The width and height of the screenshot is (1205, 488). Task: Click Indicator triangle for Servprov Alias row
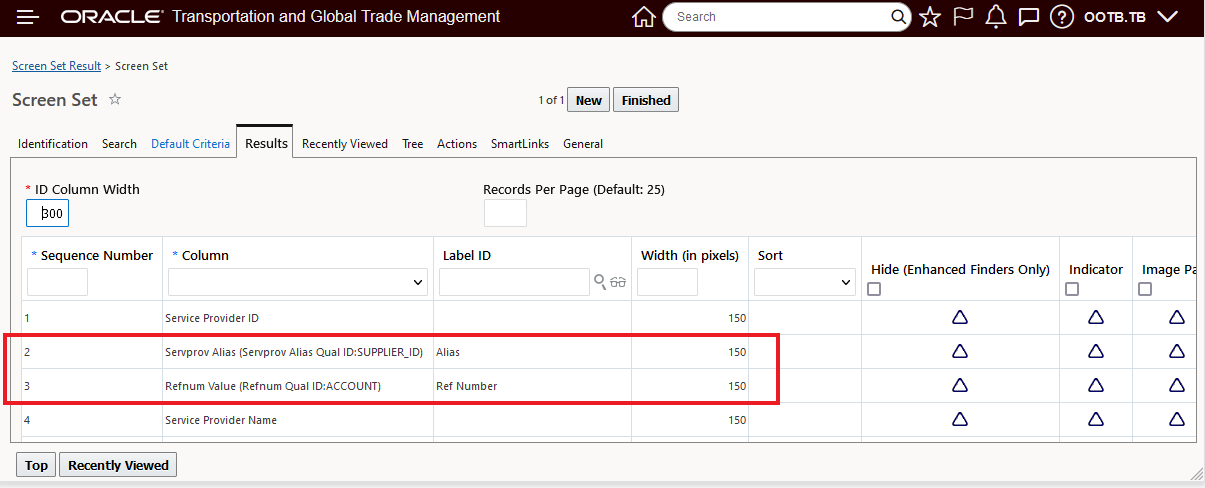coord(1096,352)
